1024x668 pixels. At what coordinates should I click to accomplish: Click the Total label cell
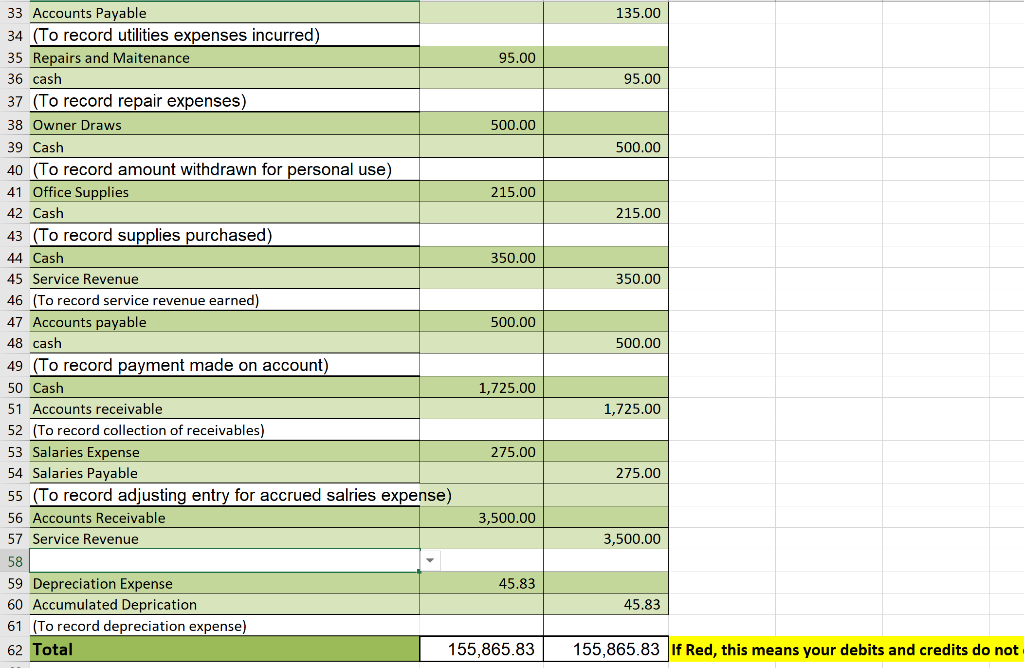(x=225, y=649)
